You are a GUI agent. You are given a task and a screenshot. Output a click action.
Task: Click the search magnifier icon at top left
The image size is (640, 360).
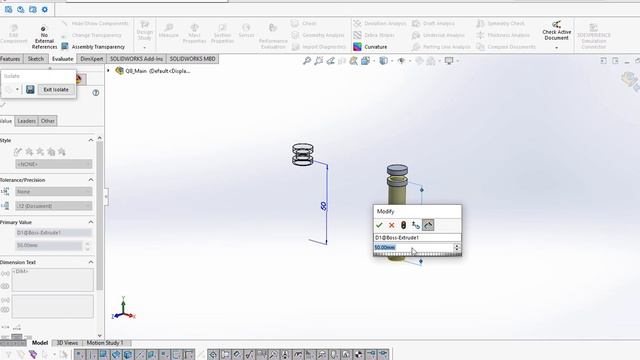click(x=21, y=9)
